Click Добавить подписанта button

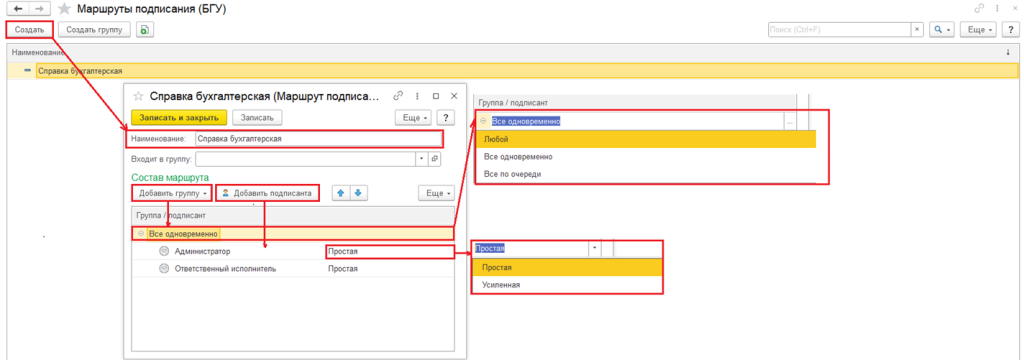click(268, 193)
